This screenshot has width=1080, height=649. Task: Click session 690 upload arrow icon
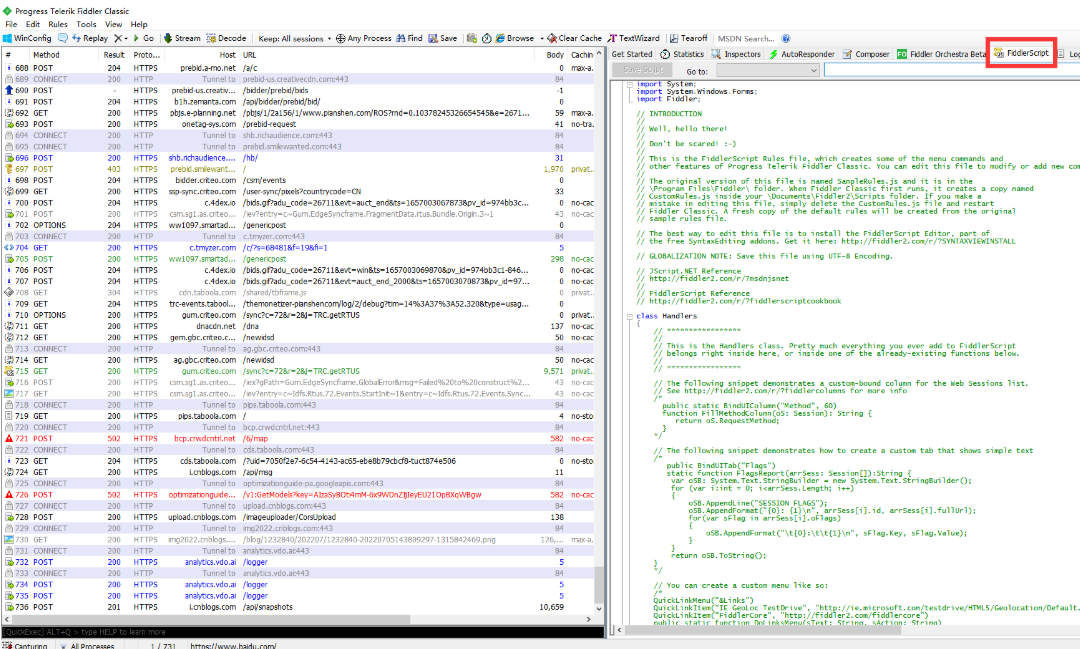pos(9,90)
